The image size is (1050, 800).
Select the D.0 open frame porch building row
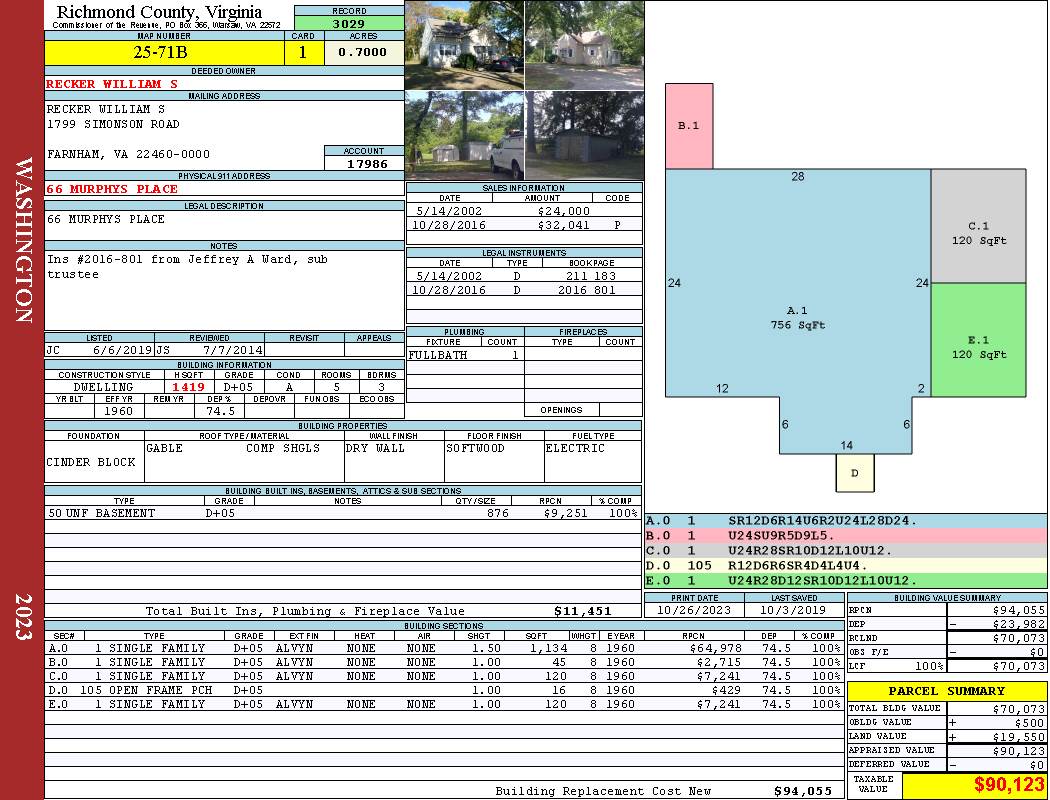443,690
